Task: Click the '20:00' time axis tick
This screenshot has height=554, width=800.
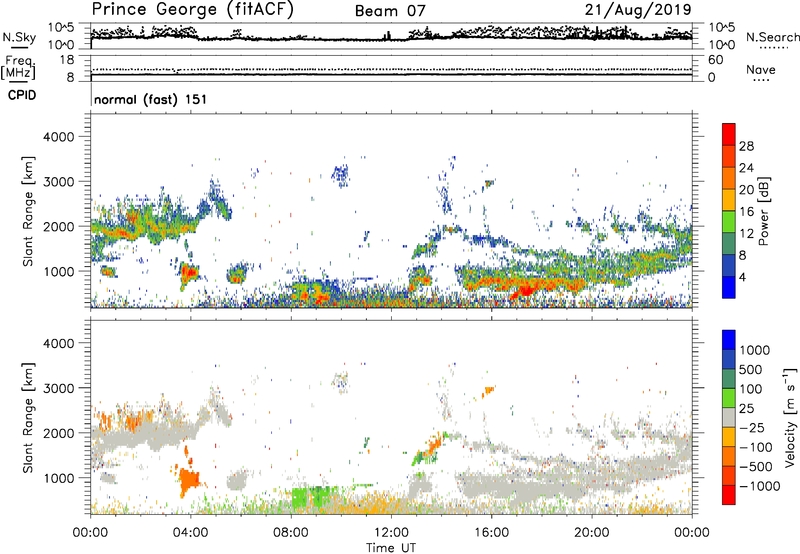Action: tap(591, 533)
